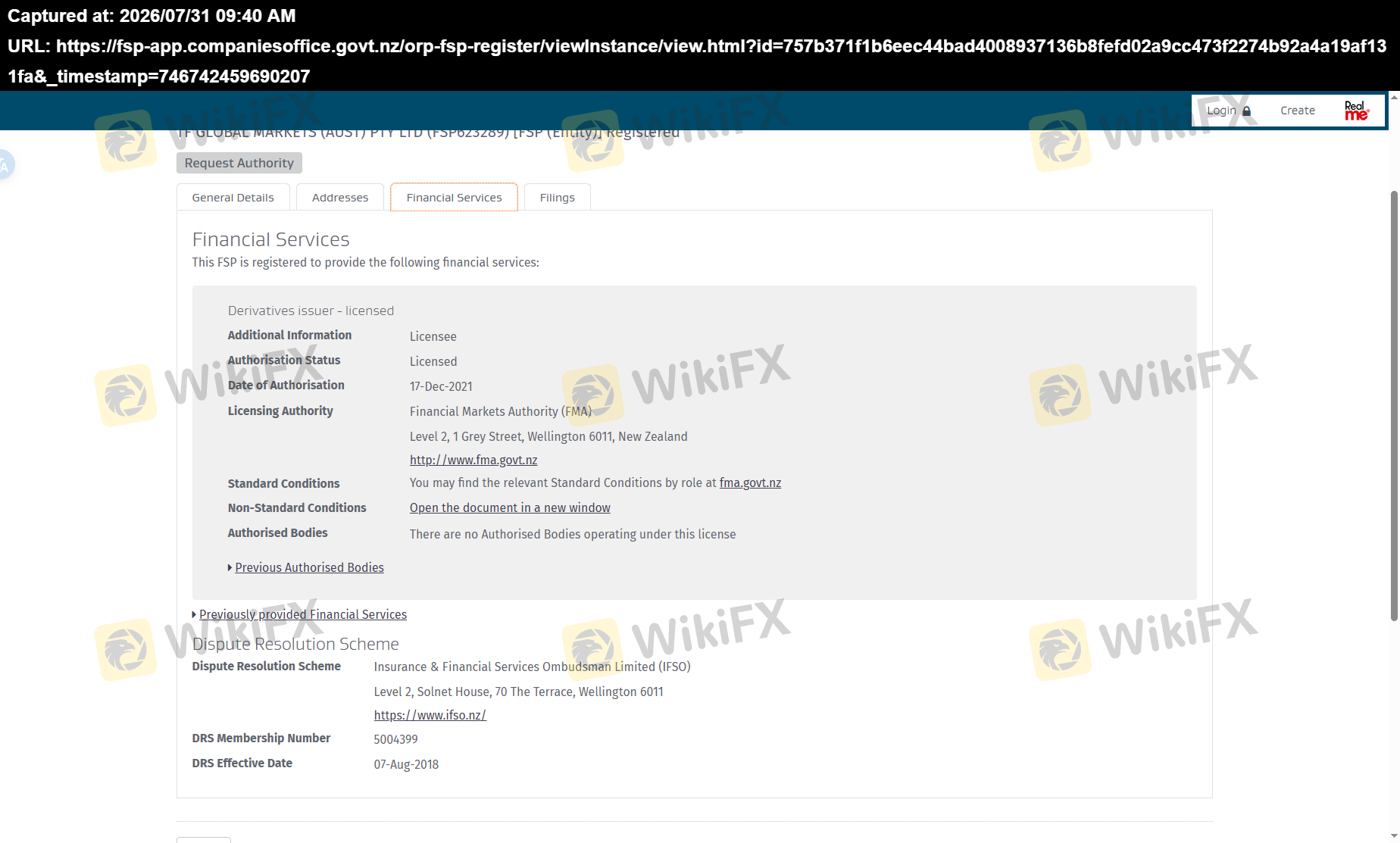This screenshot has height=843, width=1400.
Task: Select the Financial Services tab
Action: pos(454,198)
